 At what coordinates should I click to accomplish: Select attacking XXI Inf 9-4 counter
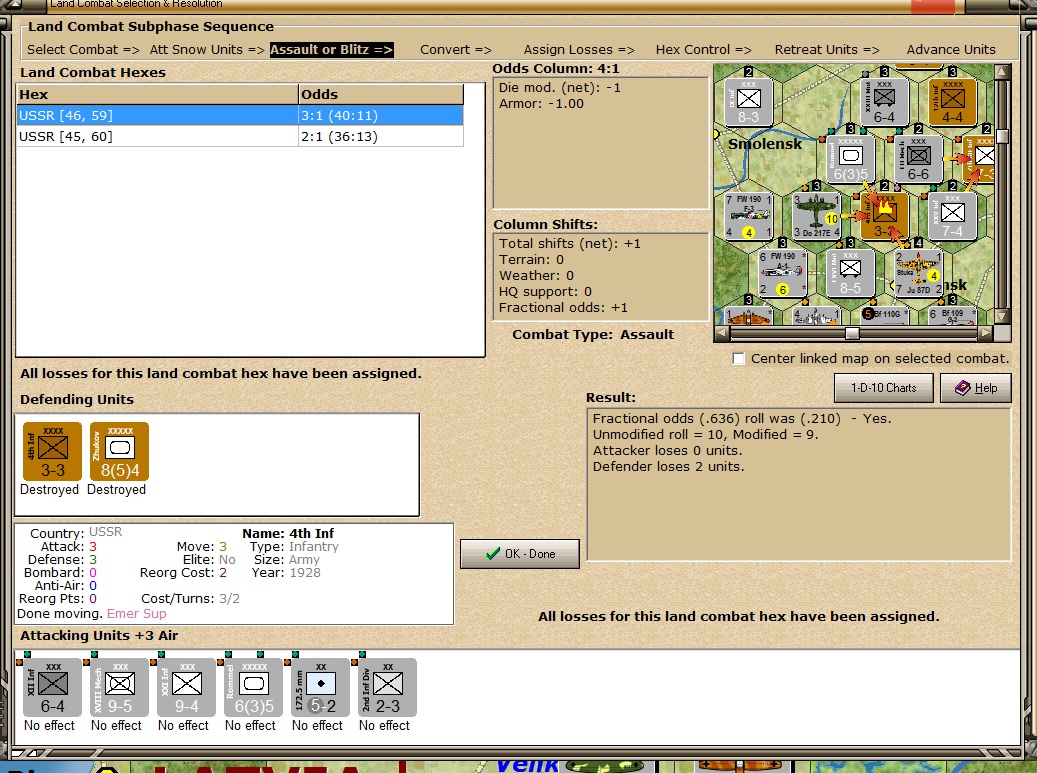(187, 688)
